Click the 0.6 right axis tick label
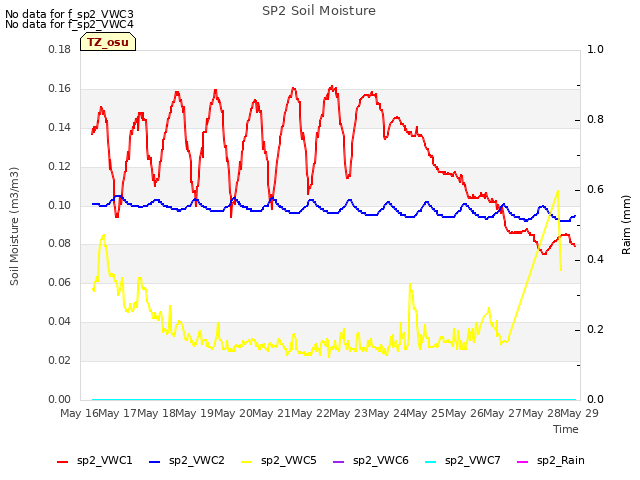The image size is (640, 480). (x=595, y=190)
